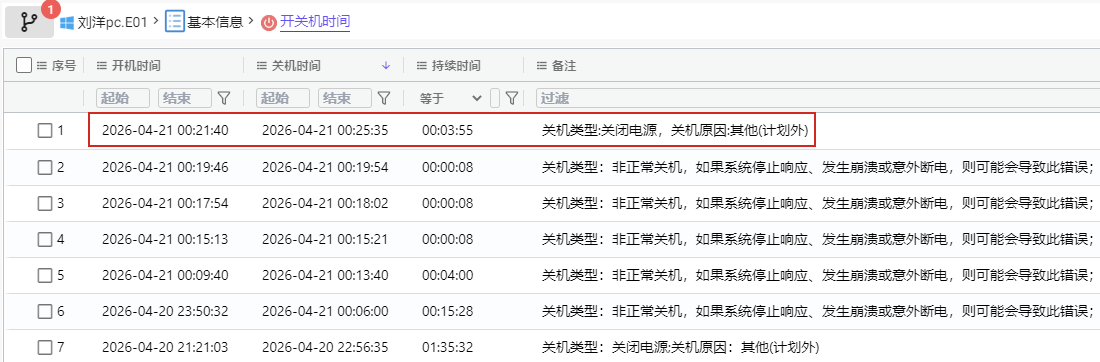1100x362 pixels.
Task: Select shutdown time 2026-04-21 00:19:54
Action: 325,167
